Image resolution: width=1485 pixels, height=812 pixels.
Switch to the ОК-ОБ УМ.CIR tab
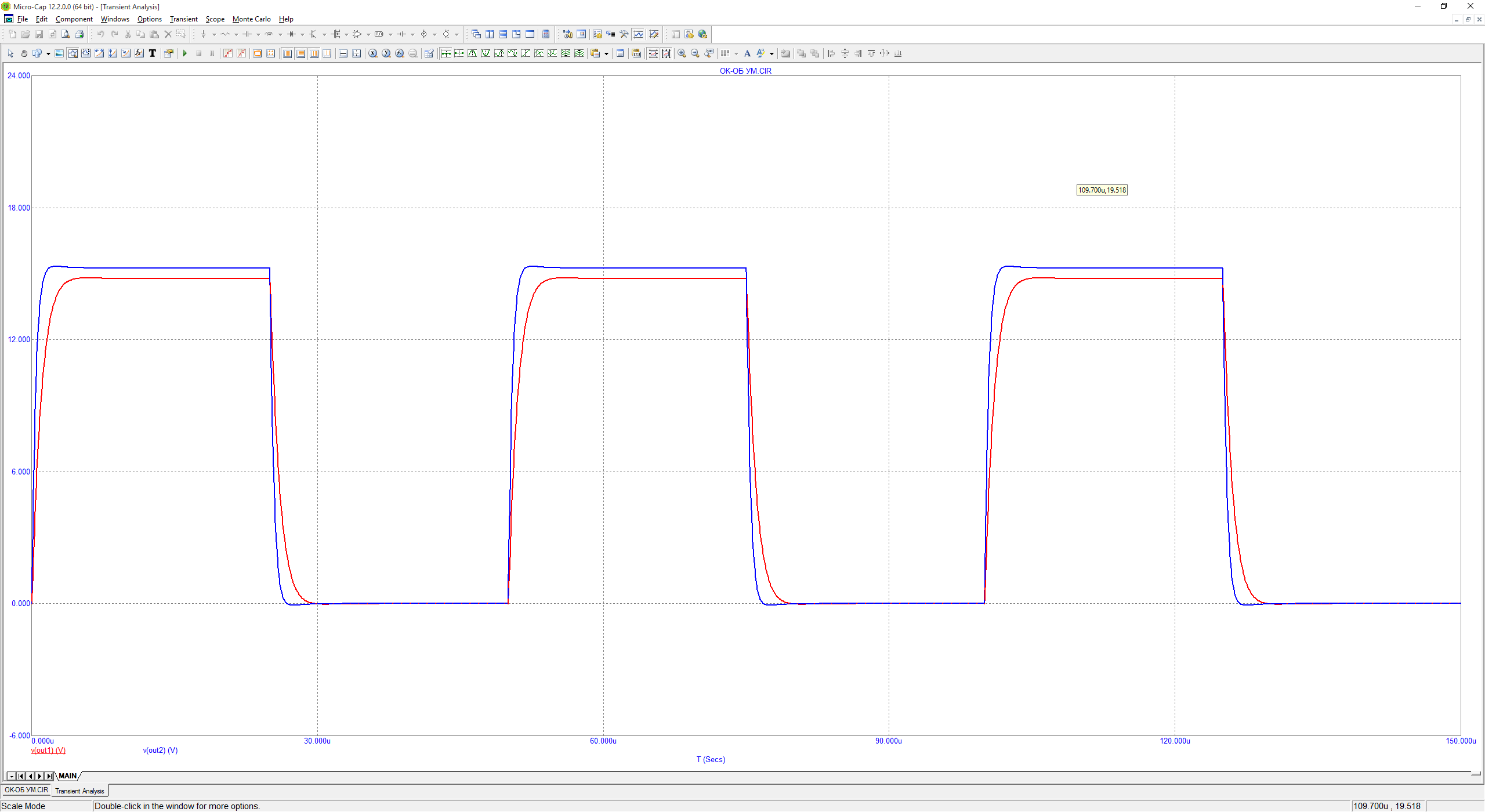point(26,790)
